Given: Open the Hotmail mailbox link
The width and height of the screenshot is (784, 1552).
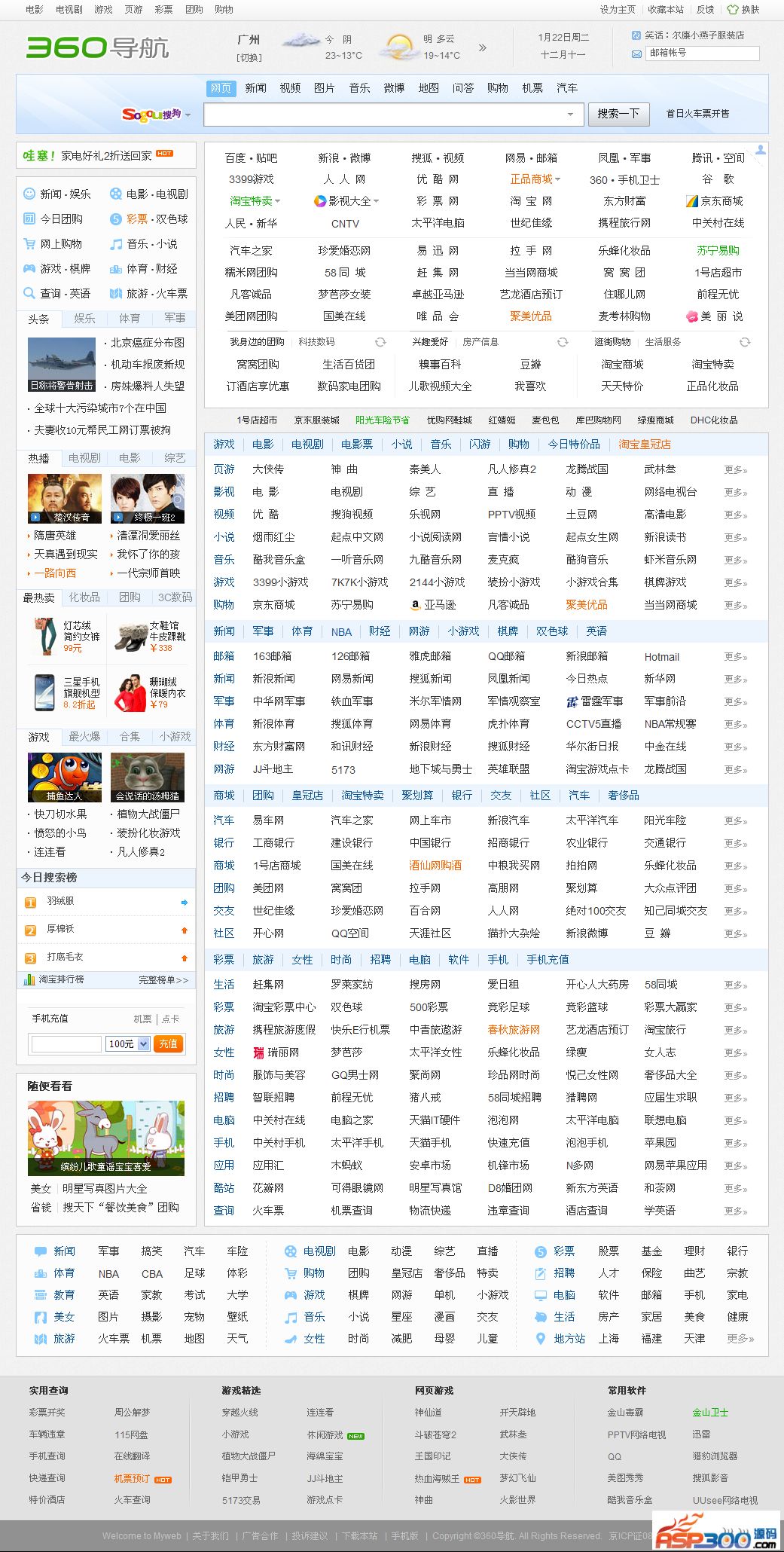Looking at the screenshot, I should (x=662, y=657).
